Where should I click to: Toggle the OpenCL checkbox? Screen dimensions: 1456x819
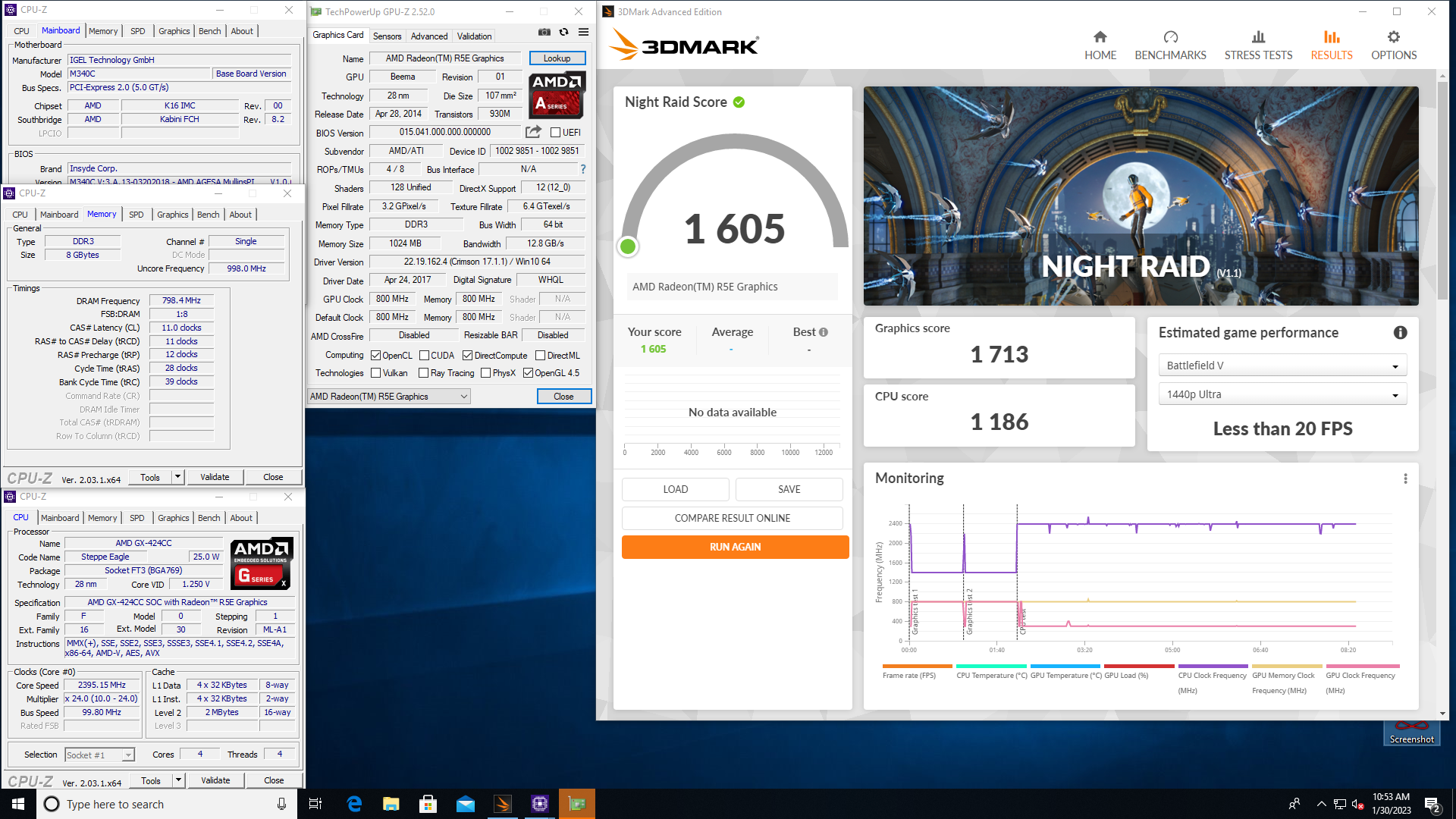tap(375, 355)
